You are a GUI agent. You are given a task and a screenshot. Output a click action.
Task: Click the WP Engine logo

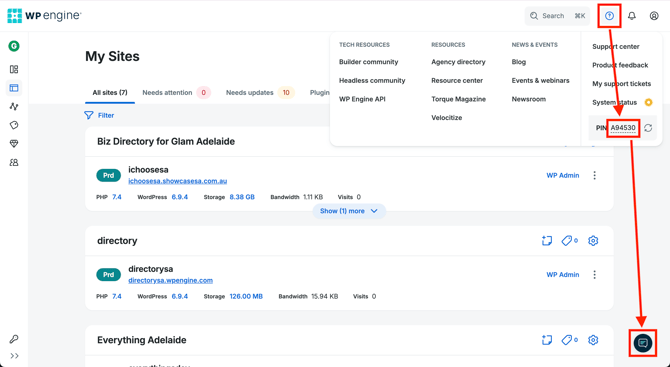click(44, 16)
